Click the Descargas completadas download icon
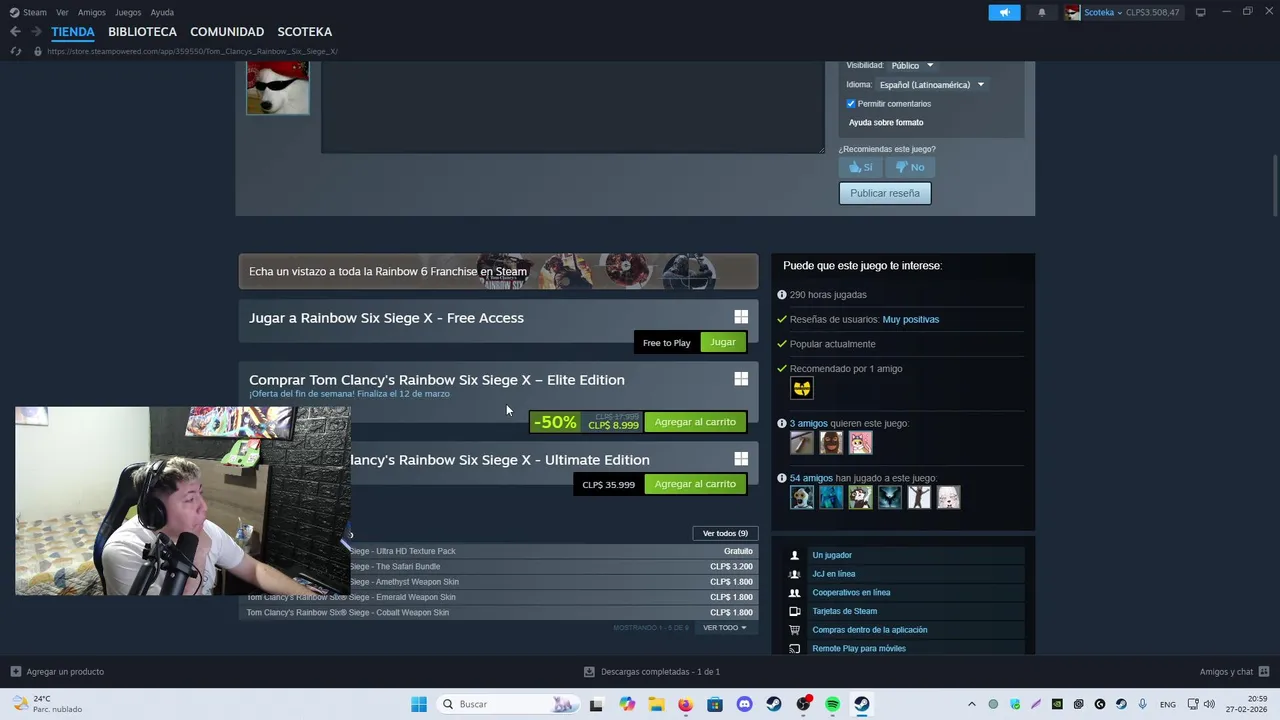This screenshot has height=720, width=1280. click(x=589, y=672)
